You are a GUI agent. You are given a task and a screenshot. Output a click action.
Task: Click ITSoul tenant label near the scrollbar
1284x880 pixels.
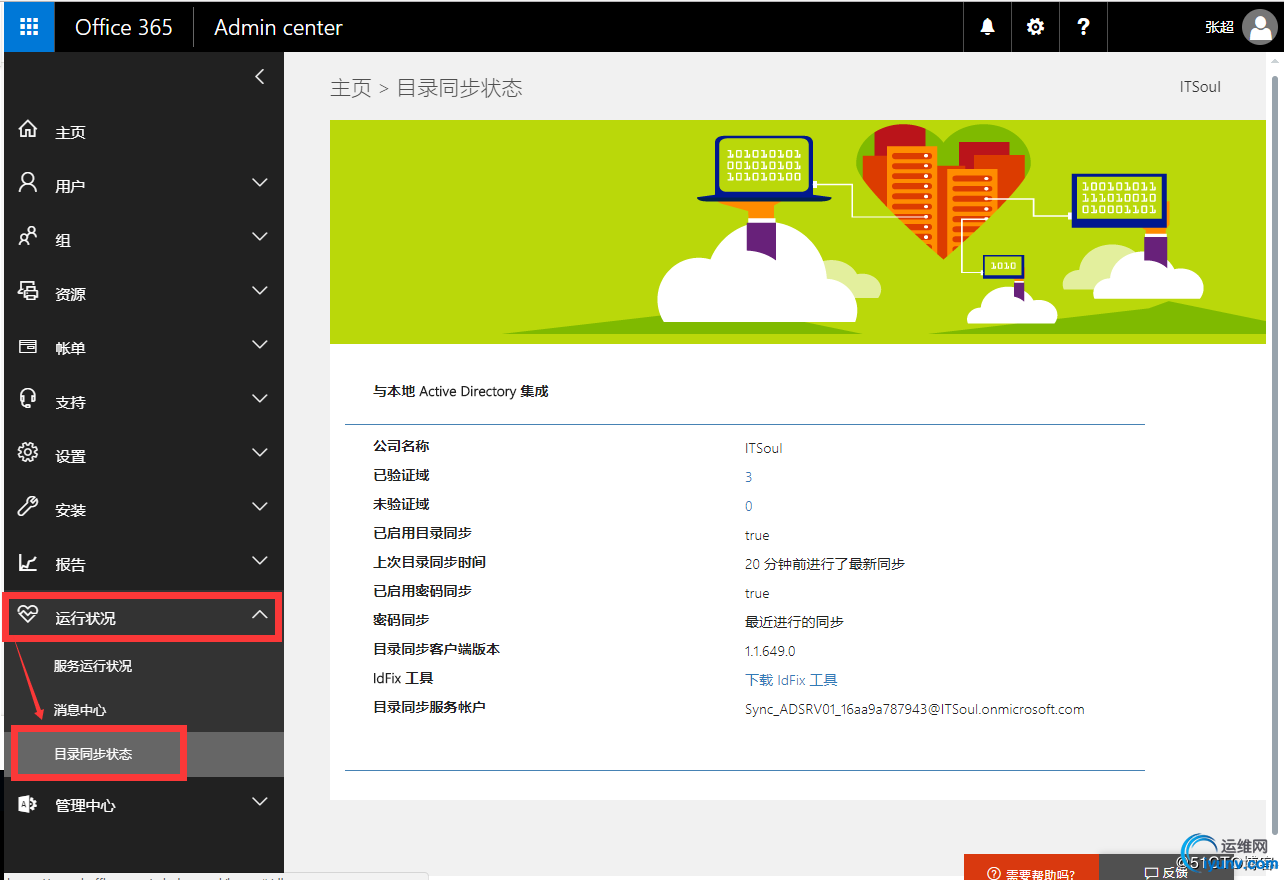(1200, 87)
